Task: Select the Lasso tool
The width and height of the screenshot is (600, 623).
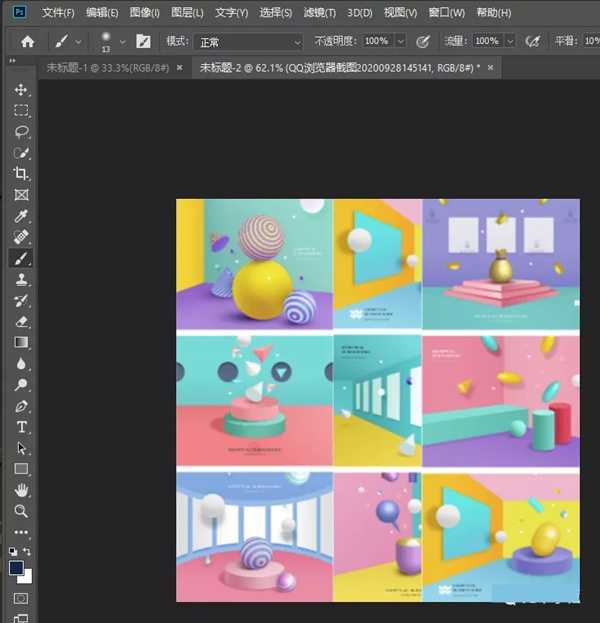Action: point(21,132)
